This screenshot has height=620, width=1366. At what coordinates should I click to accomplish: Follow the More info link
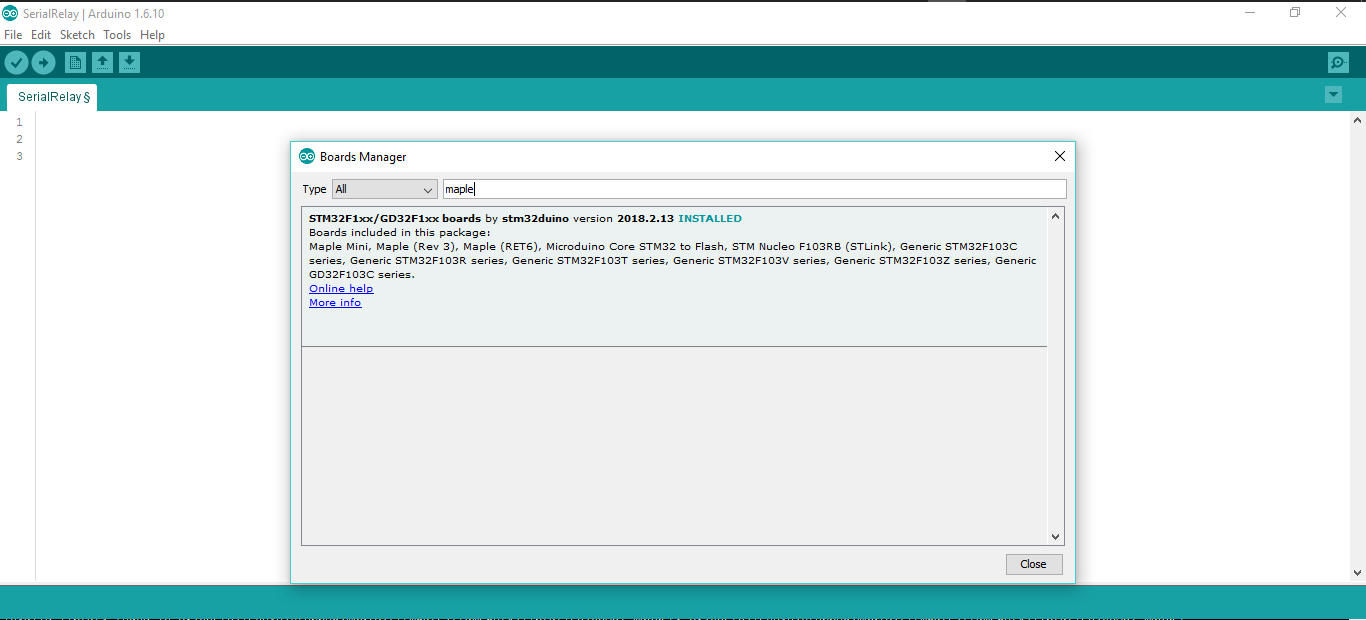pos(335,303)
